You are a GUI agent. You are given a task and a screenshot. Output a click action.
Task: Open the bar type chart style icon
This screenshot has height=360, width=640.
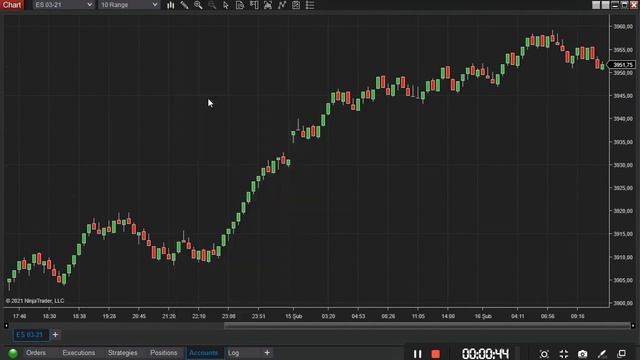coord(171,5)
